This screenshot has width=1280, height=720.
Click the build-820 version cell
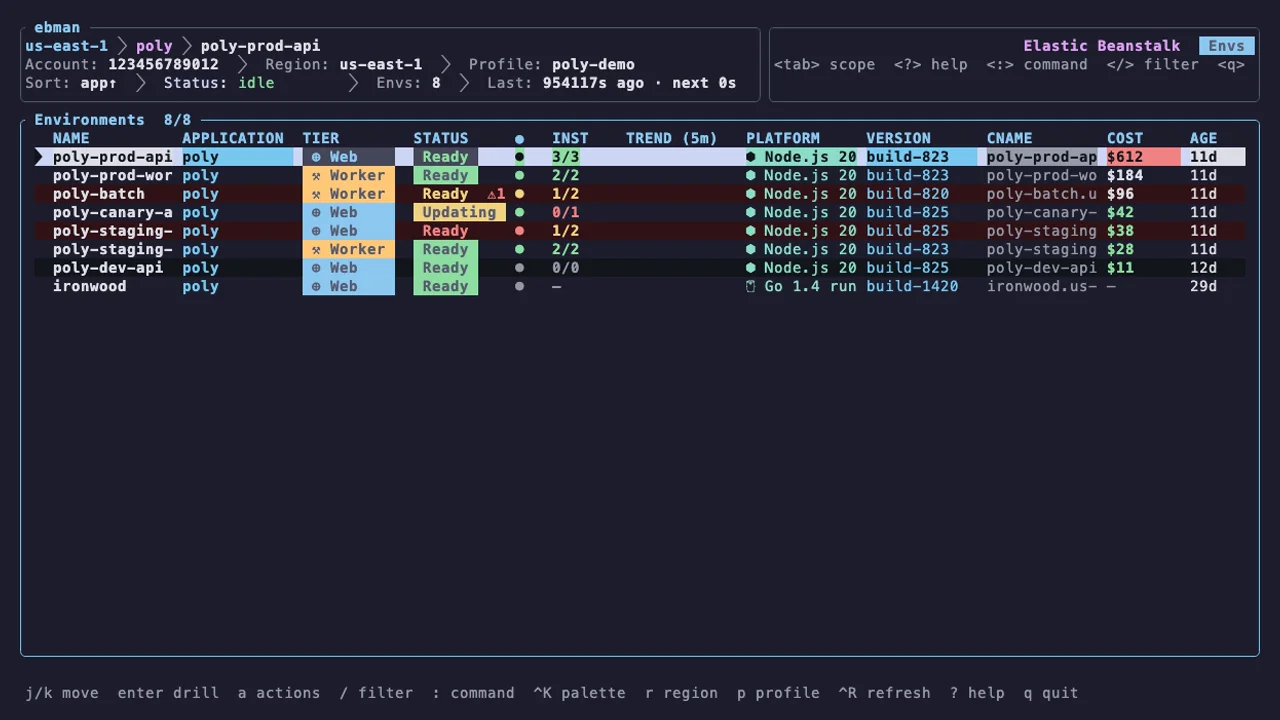(x=907, y=194)
